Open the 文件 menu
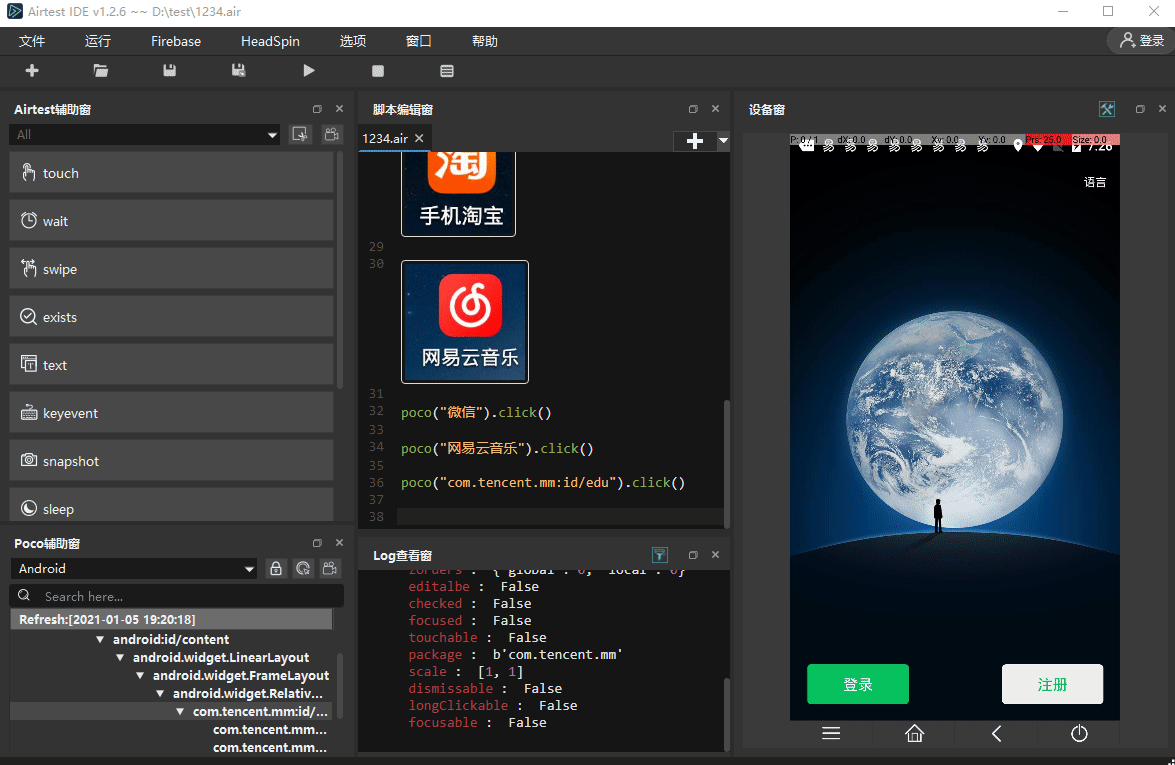 tap(32, 41)
